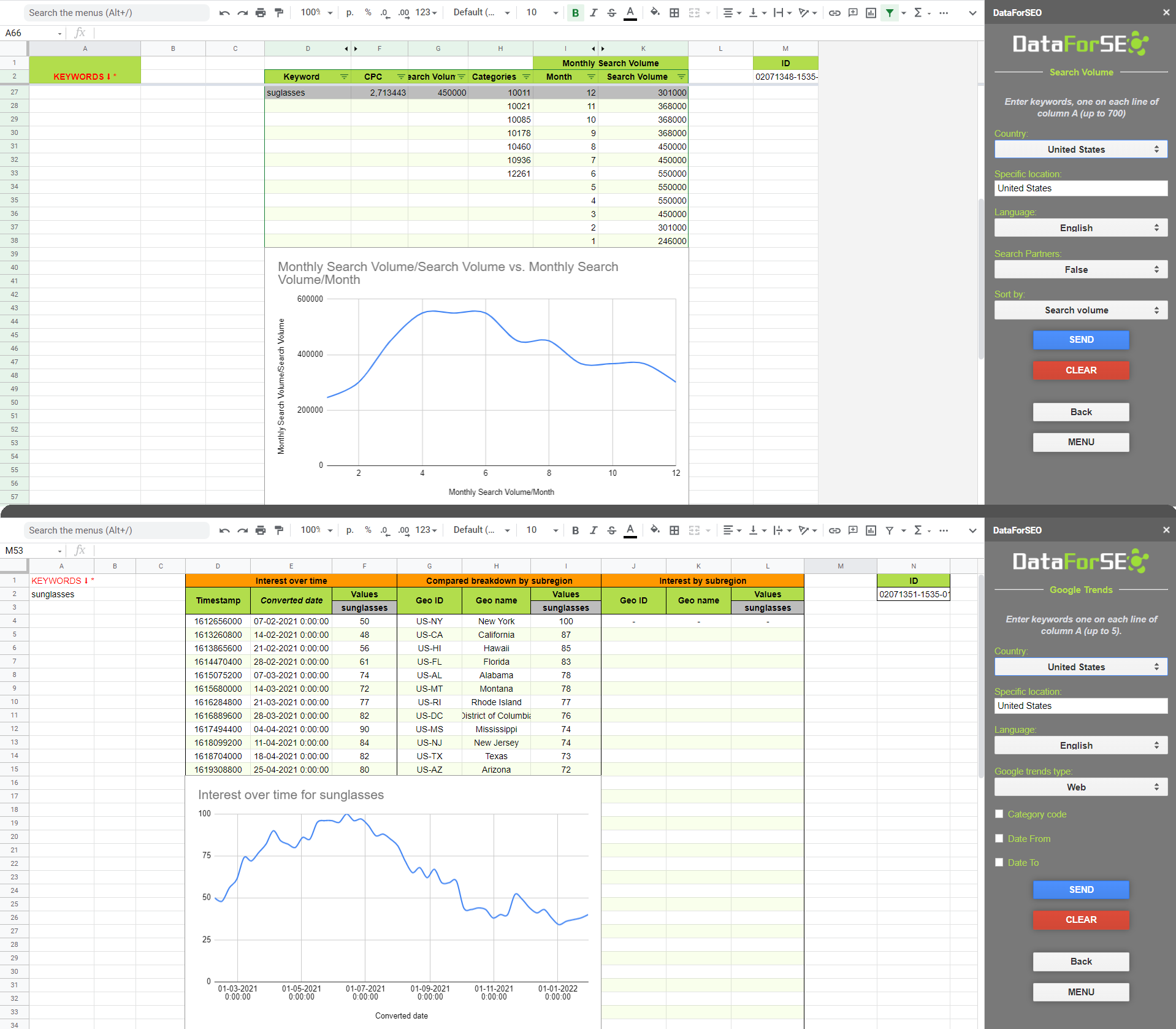Image resolution: width=1176 pixels, height=1029 pixels.
Task: Toggle Month column filter button
Action: point(591,77)
